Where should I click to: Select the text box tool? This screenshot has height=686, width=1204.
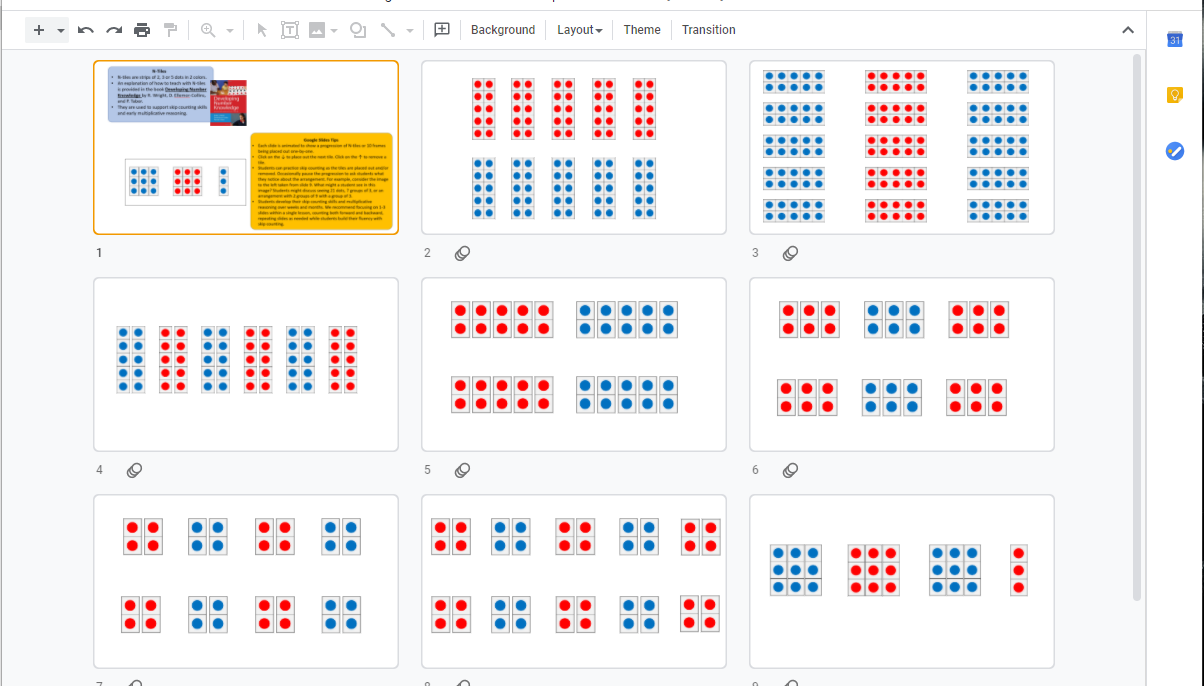290,30
